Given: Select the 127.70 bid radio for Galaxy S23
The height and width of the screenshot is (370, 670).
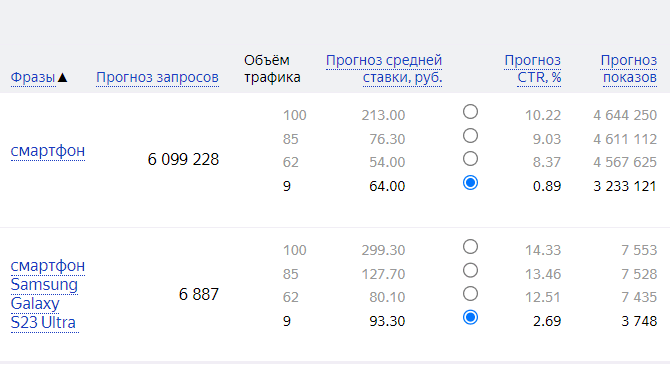Looking at the screenshot, I should coord(470,270).
